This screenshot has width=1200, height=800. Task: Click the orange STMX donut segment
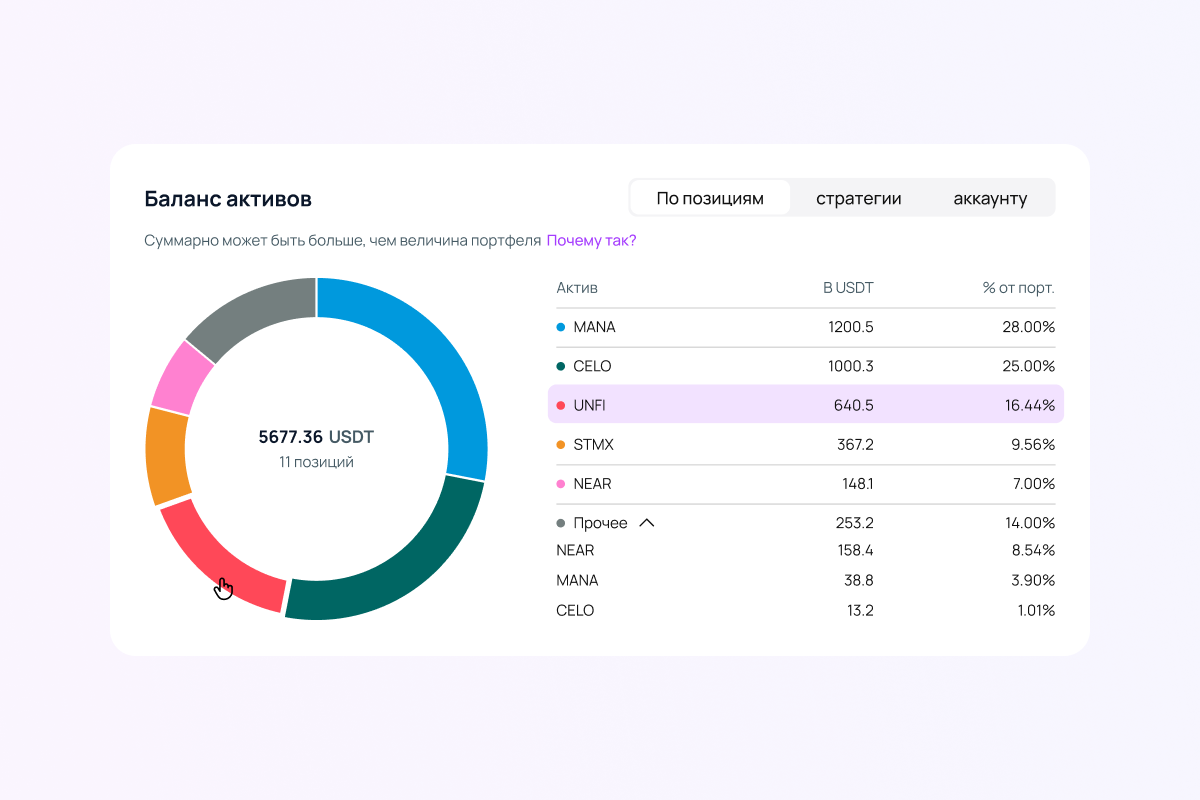click(166, 456)
